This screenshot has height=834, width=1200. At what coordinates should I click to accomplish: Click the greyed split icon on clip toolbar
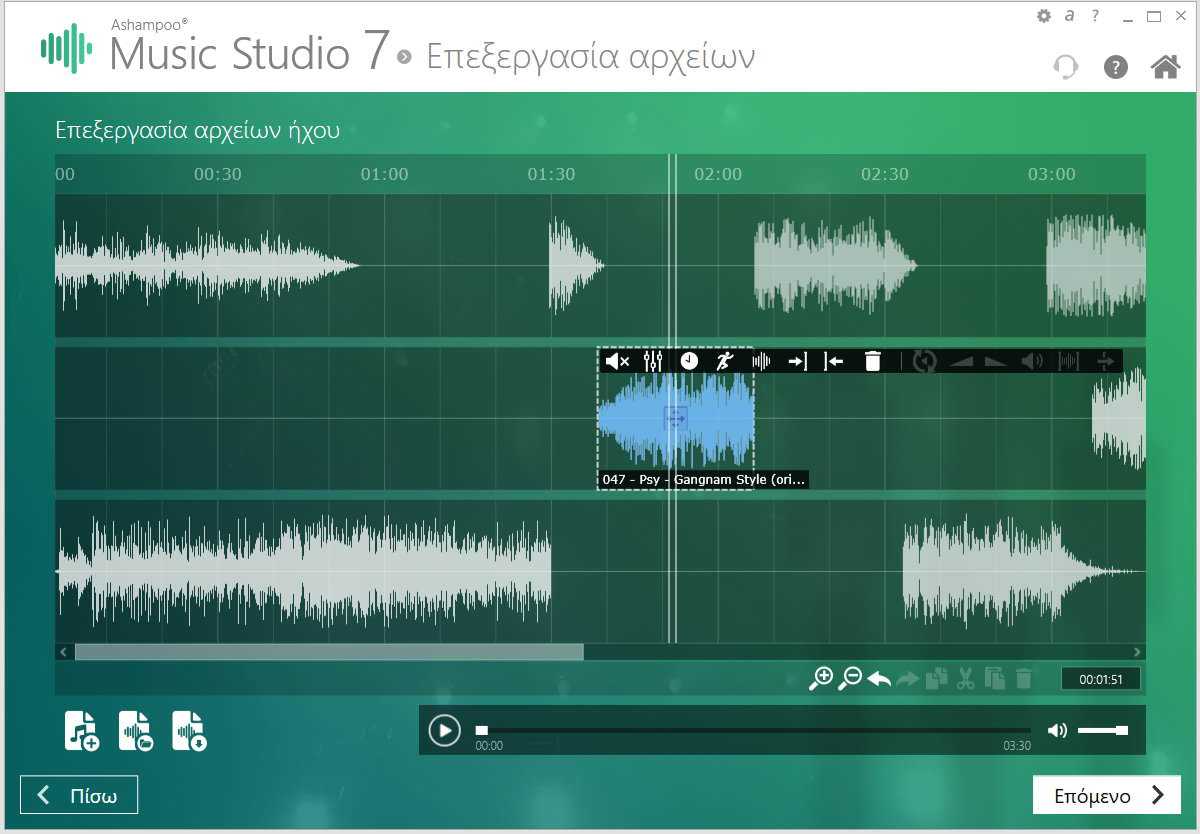point(1105,361)
